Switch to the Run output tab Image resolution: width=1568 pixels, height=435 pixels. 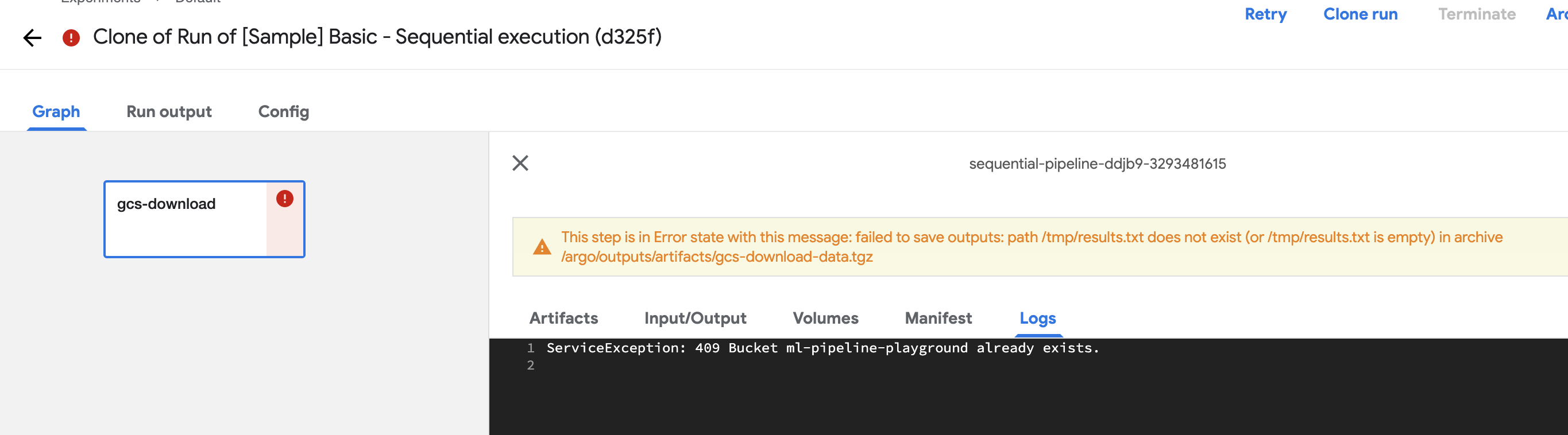tap(169, 111)
